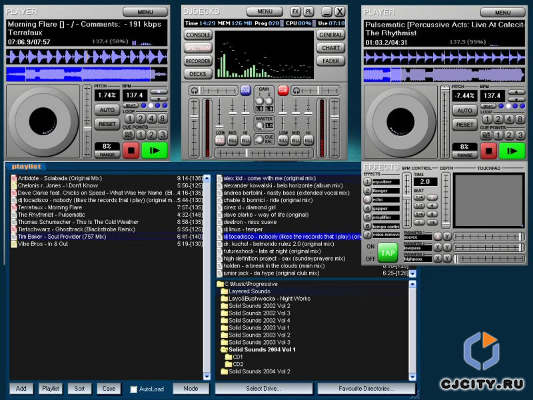Open Favourite Directories
Image resolution: width=533 pixels, height=400 pixels.
[366, 388]
